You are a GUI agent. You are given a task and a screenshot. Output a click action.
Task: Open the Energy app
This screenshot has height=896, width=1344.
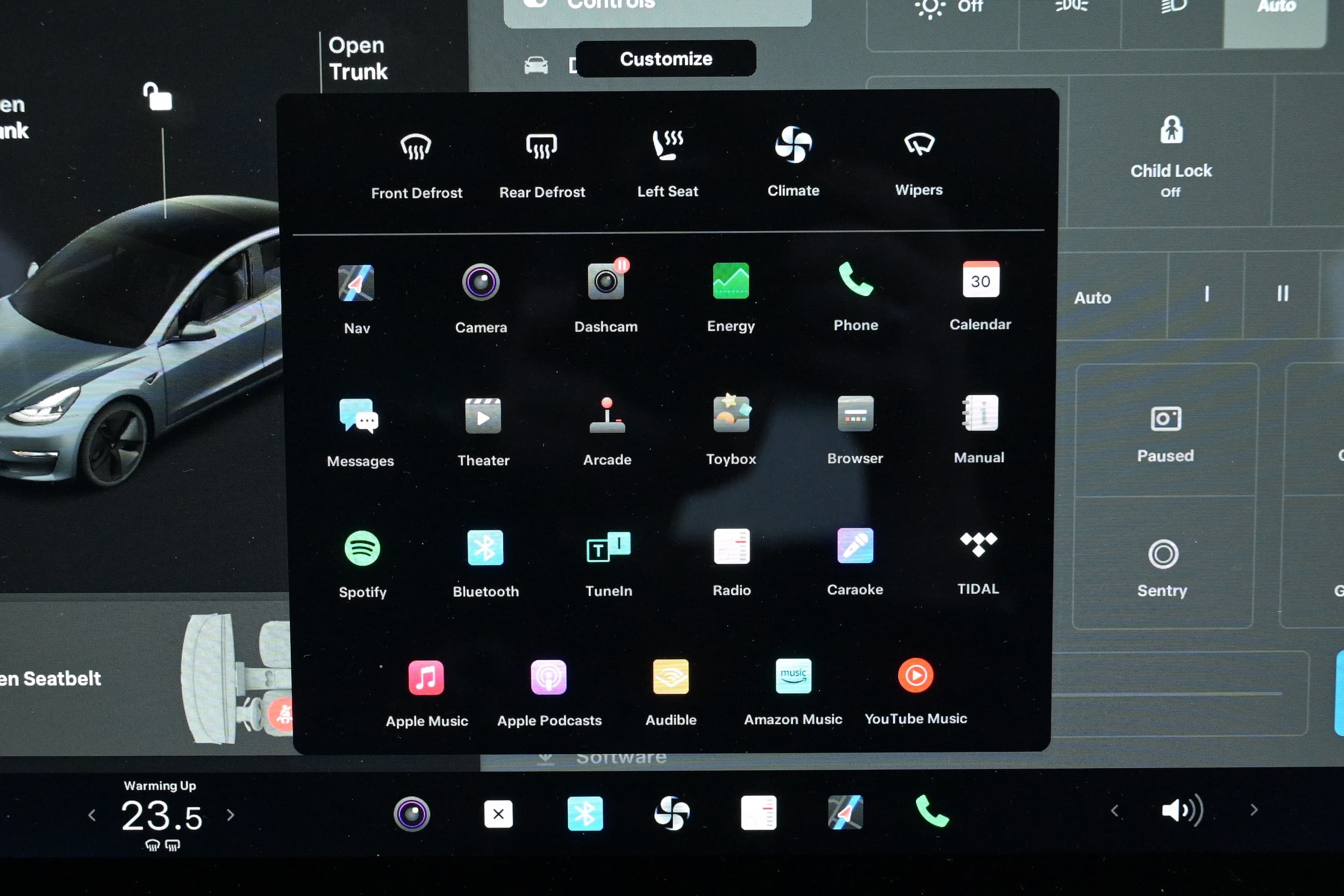click(731, 297)
